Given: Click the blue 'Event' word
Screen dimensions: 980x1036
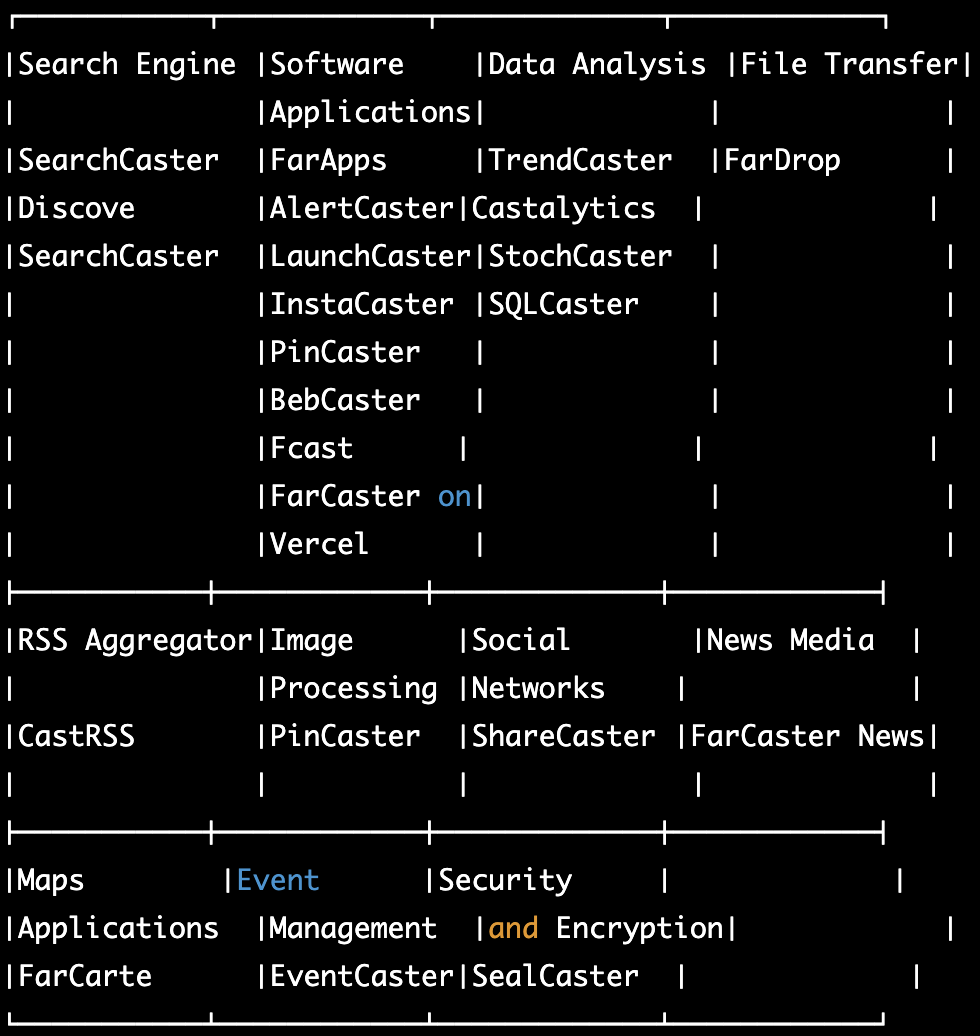Looking at the screenshot, I should (x=278, y=880).
